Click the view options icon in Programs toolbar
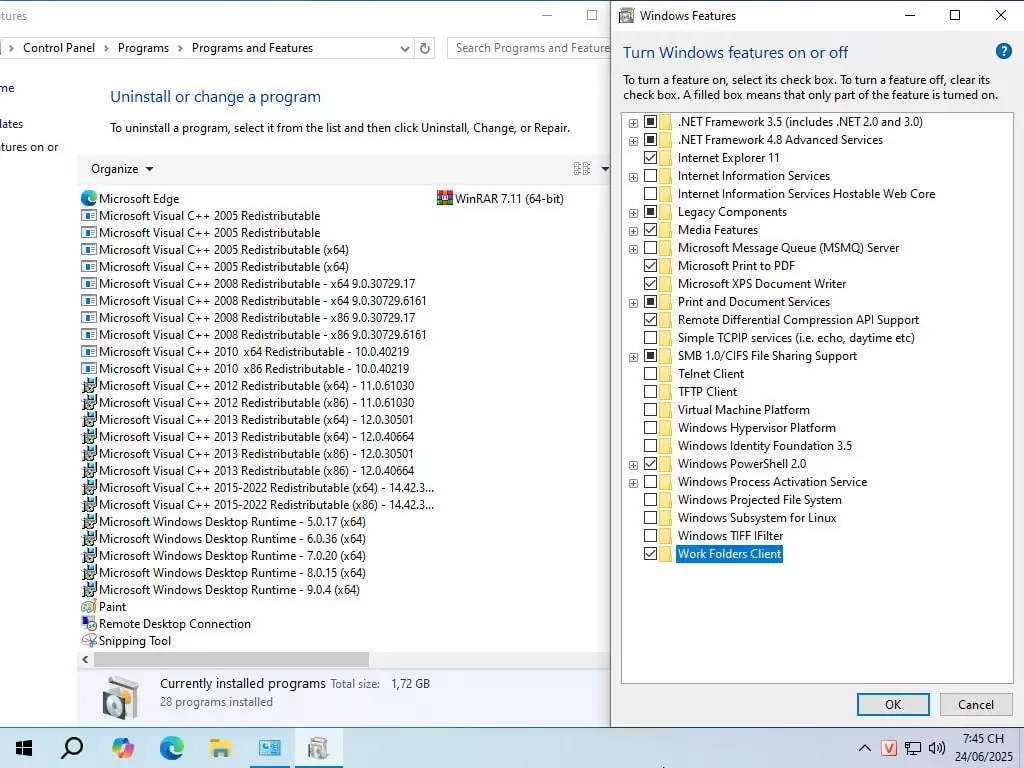The height and width of the screenshot is (768, 1024). click(x=581, y=168)
